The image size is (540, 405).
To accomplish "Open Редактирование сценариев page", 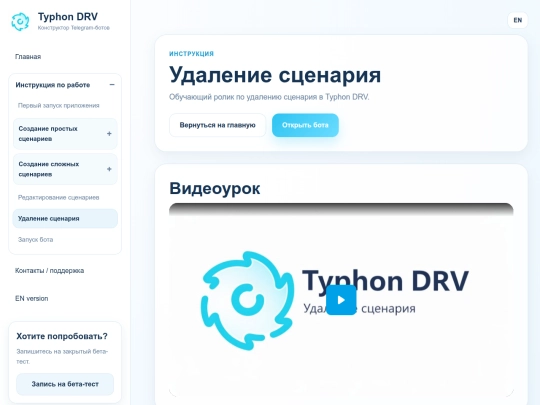I will [59, 197].
